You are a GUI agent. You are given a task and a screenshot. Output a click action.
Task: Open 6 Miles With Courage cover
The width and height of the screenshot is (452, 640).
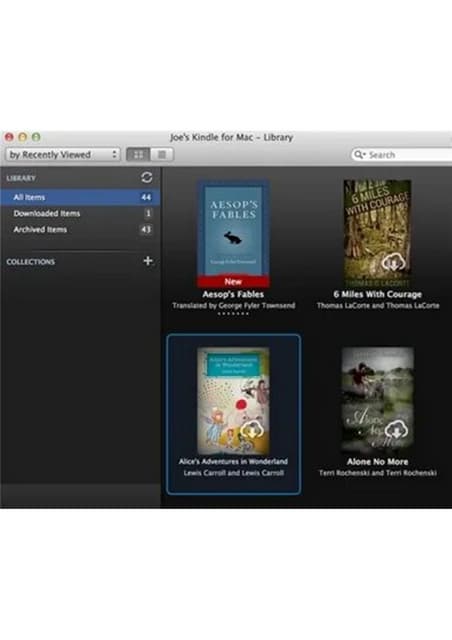click(x=377, y=233)
